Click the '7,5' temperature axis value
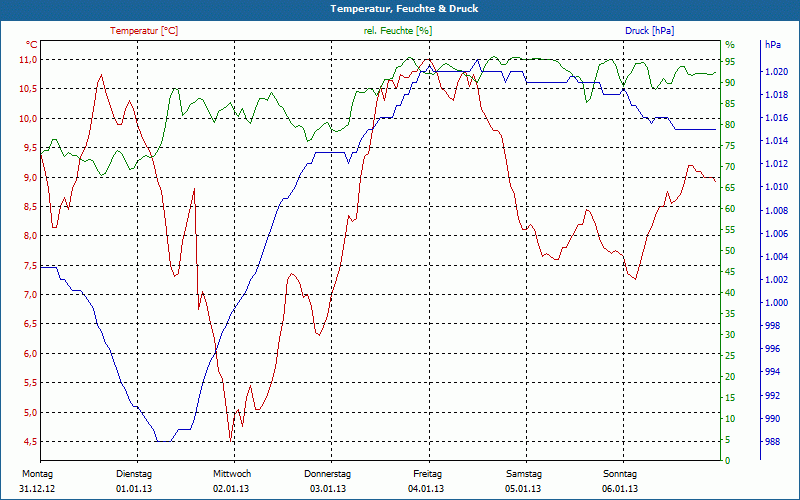Viewport: 800px width, 500px height. (30, 265)
